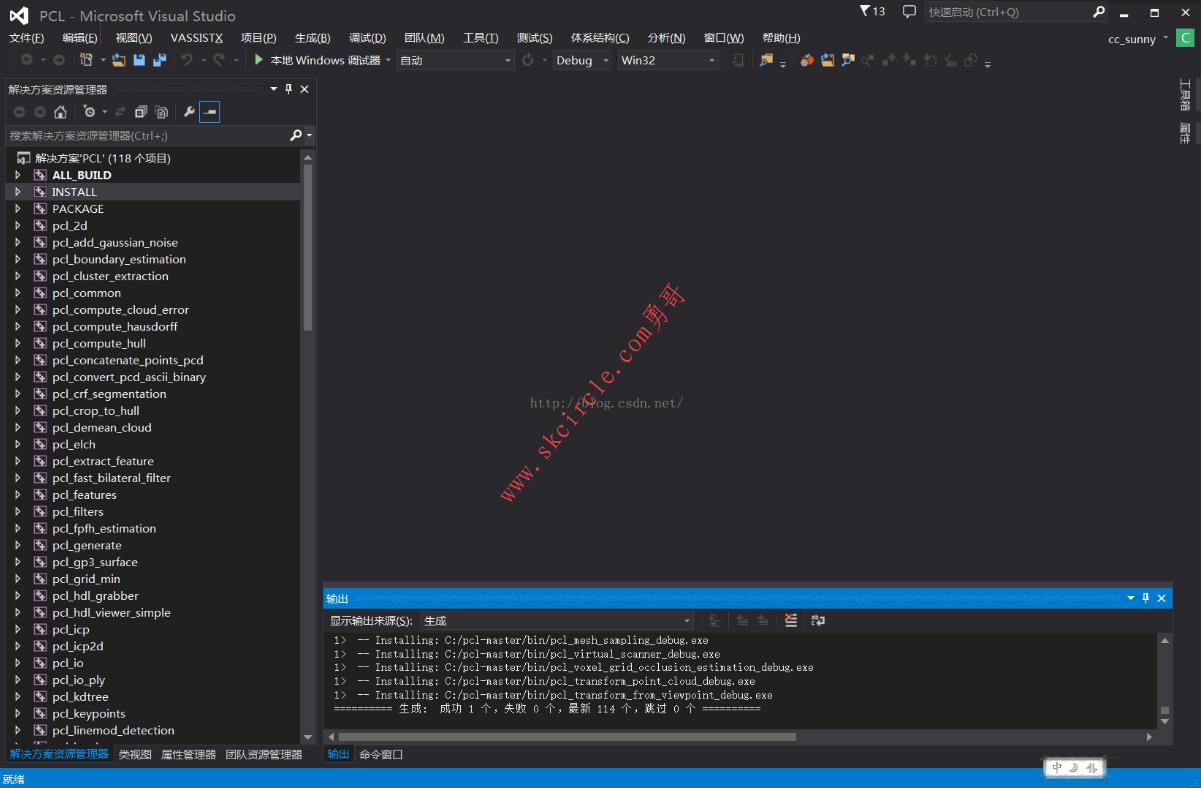Open the Output source dropdown showing 生成
This screenshot has height=788, width=1201.
pos(556,621)
